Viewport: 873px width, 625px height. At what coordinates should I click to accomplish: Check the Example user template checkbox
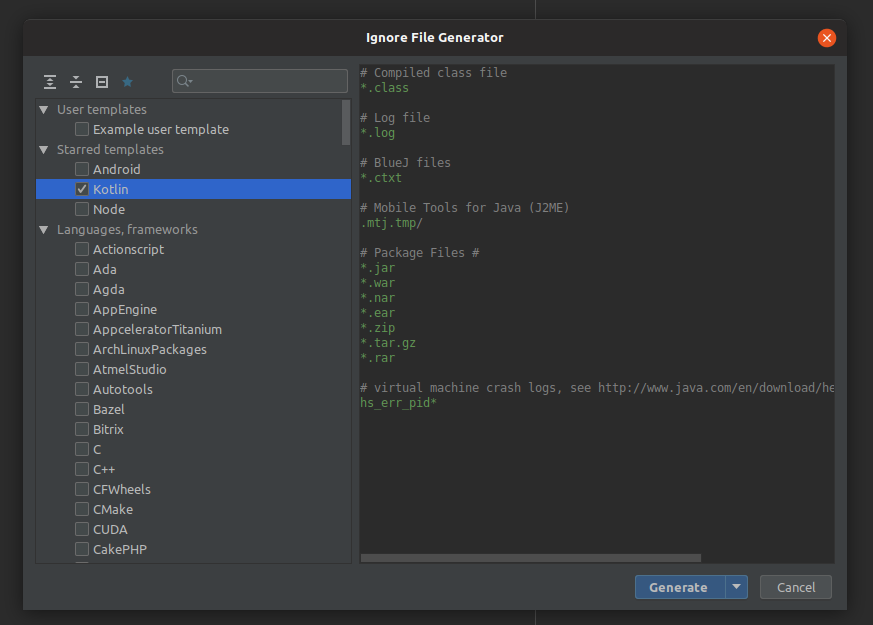click(x=82, y=129)
